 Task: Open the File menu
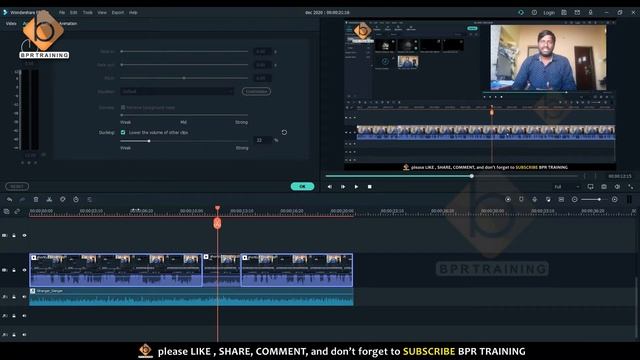62,13
